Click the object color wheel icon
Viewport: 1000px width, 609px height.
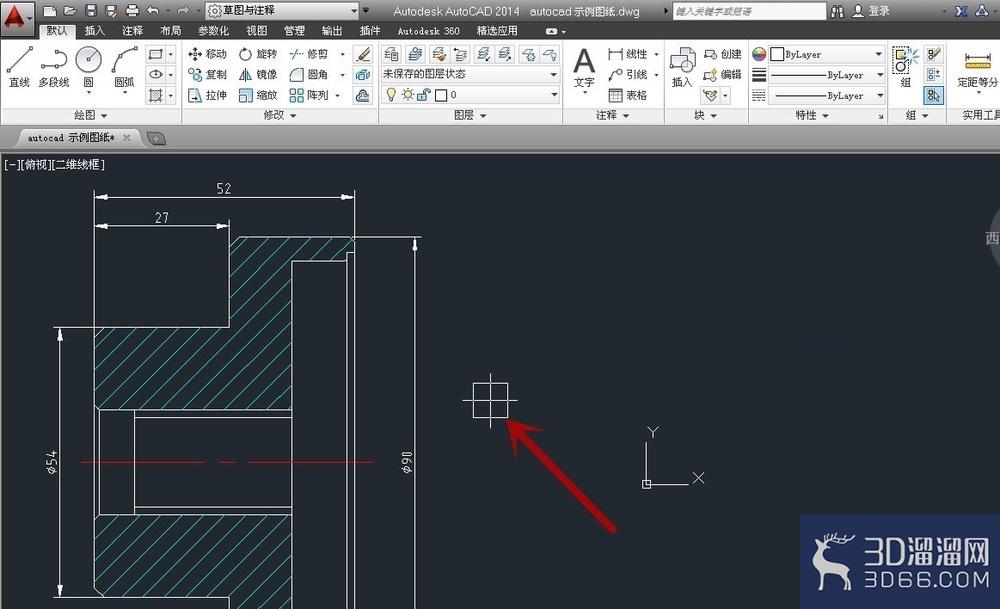pyautogui.click(x=758, y=54)
